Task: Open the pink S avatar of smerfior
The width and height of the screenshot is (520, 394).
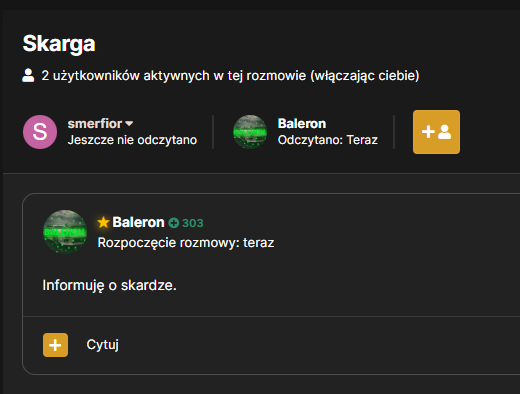Action: point(40,132)
